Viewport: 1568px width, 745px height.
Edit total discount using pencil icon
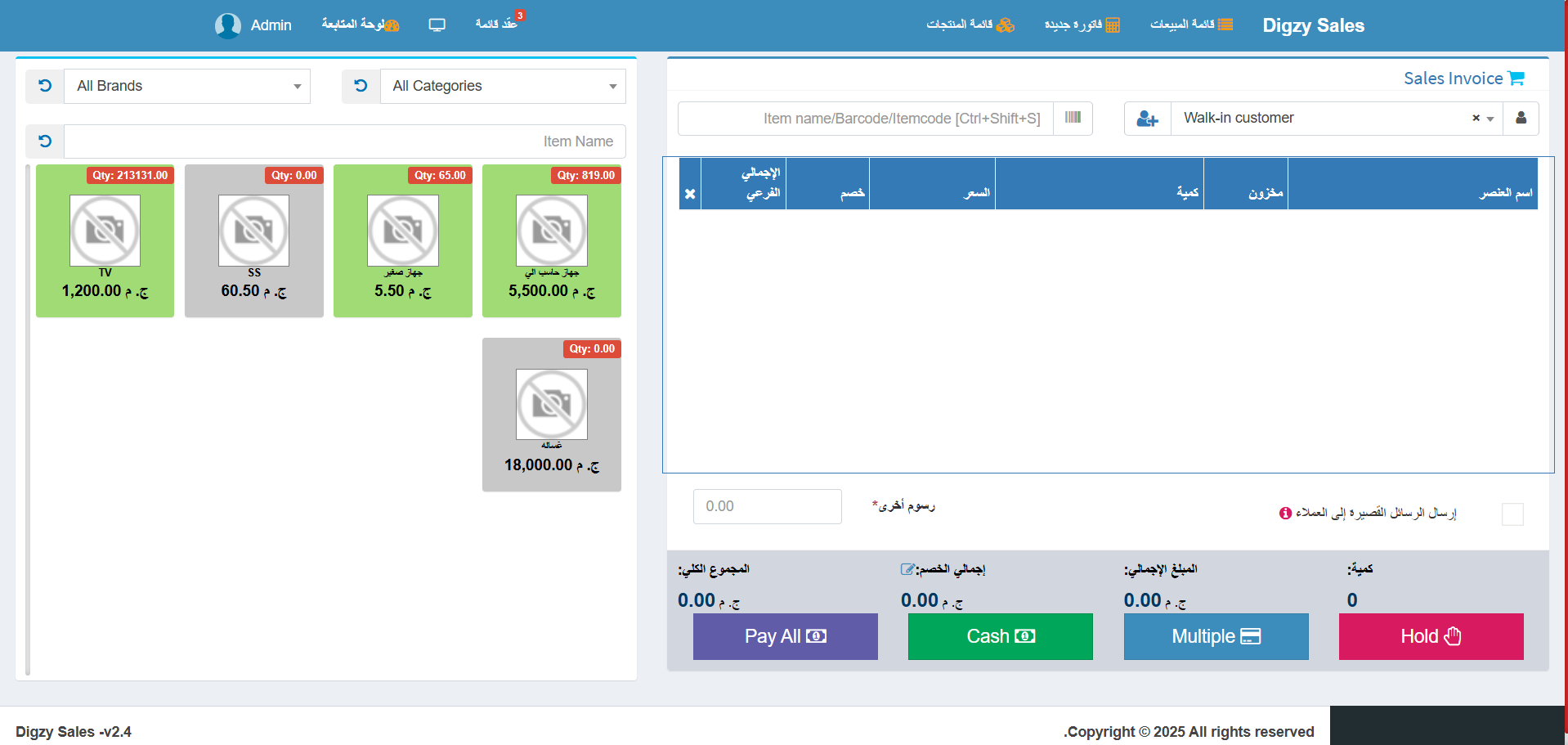907,569
